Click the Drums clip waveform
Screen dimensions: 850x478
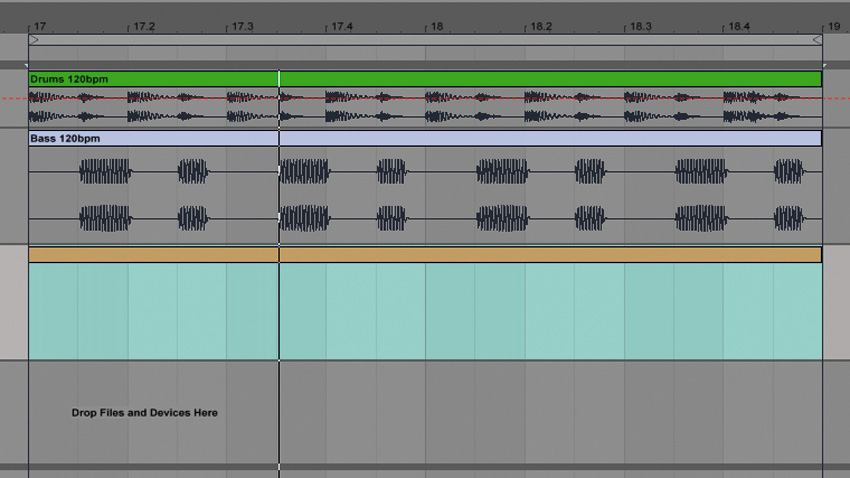pyautogui.click(x=425, y=107)
